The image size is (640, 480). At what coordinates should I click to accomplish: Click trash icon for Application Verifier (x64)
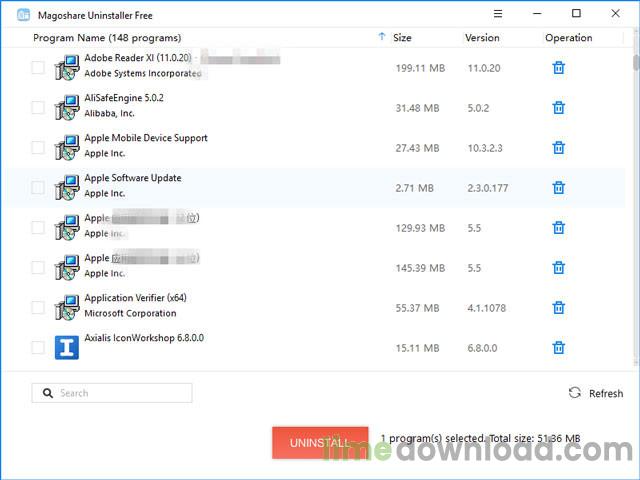(559, 308)
